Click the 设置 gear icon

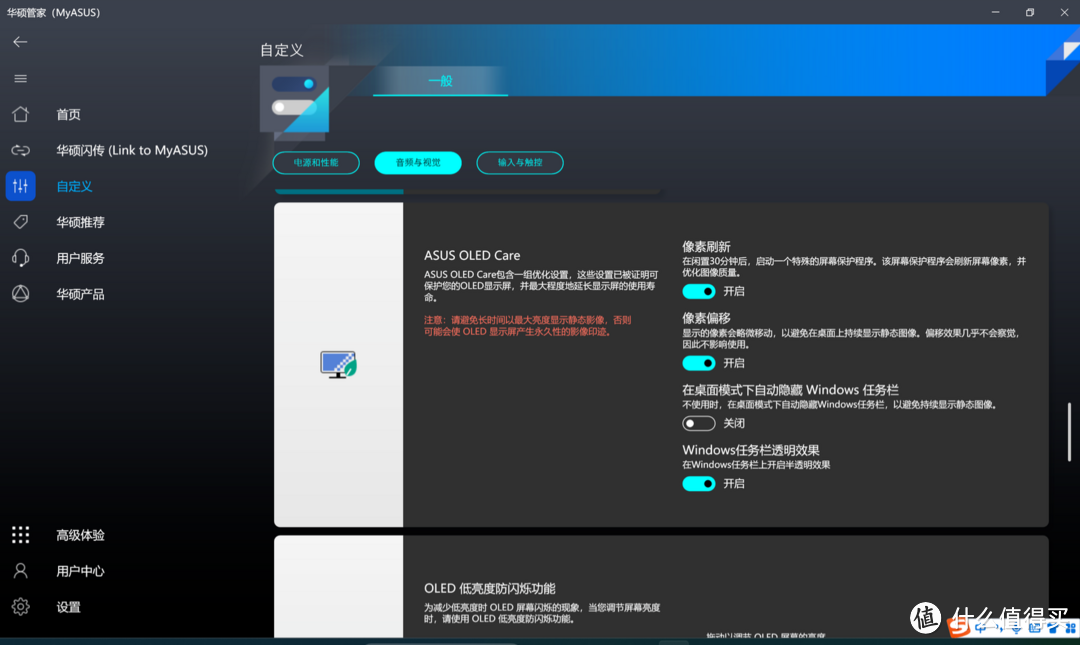coord(21,606)
